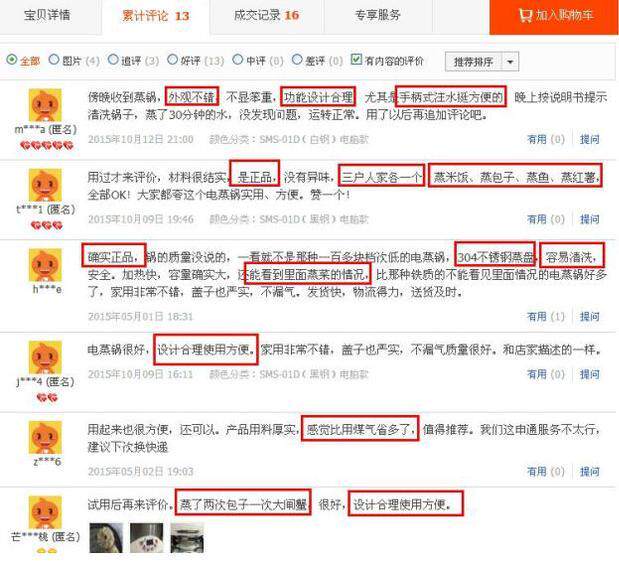Viewport: 619px width, 561px height.
Task: Open the 成交记录 16 tab
Action: [x=266, y=15]
